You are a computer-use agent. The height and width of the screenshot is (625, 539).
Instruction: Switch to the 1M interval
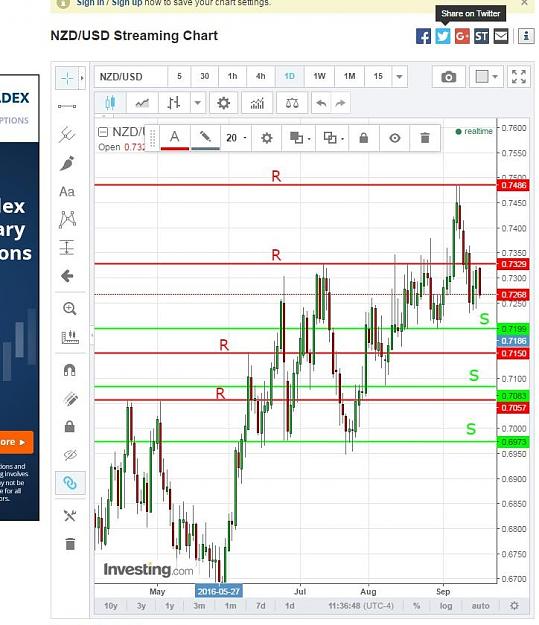point(349,77)
